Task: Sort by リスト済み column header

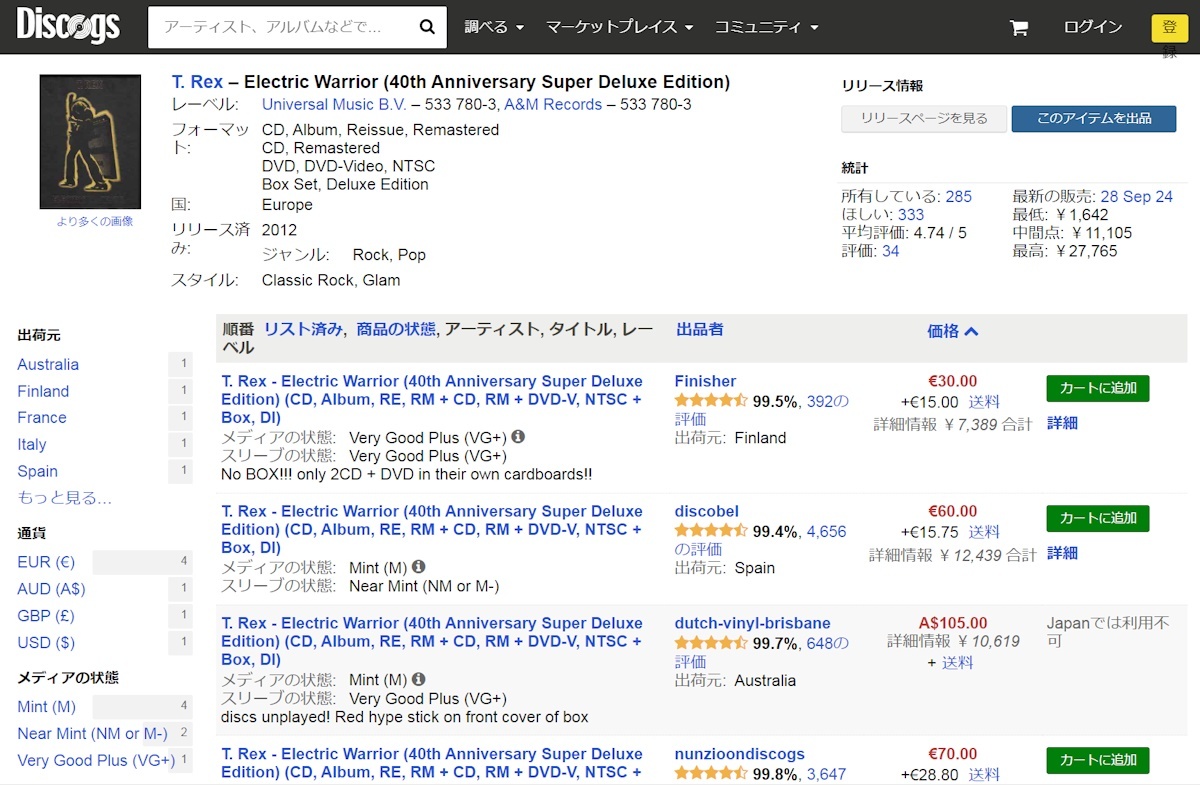Action: tap(303, 329)
